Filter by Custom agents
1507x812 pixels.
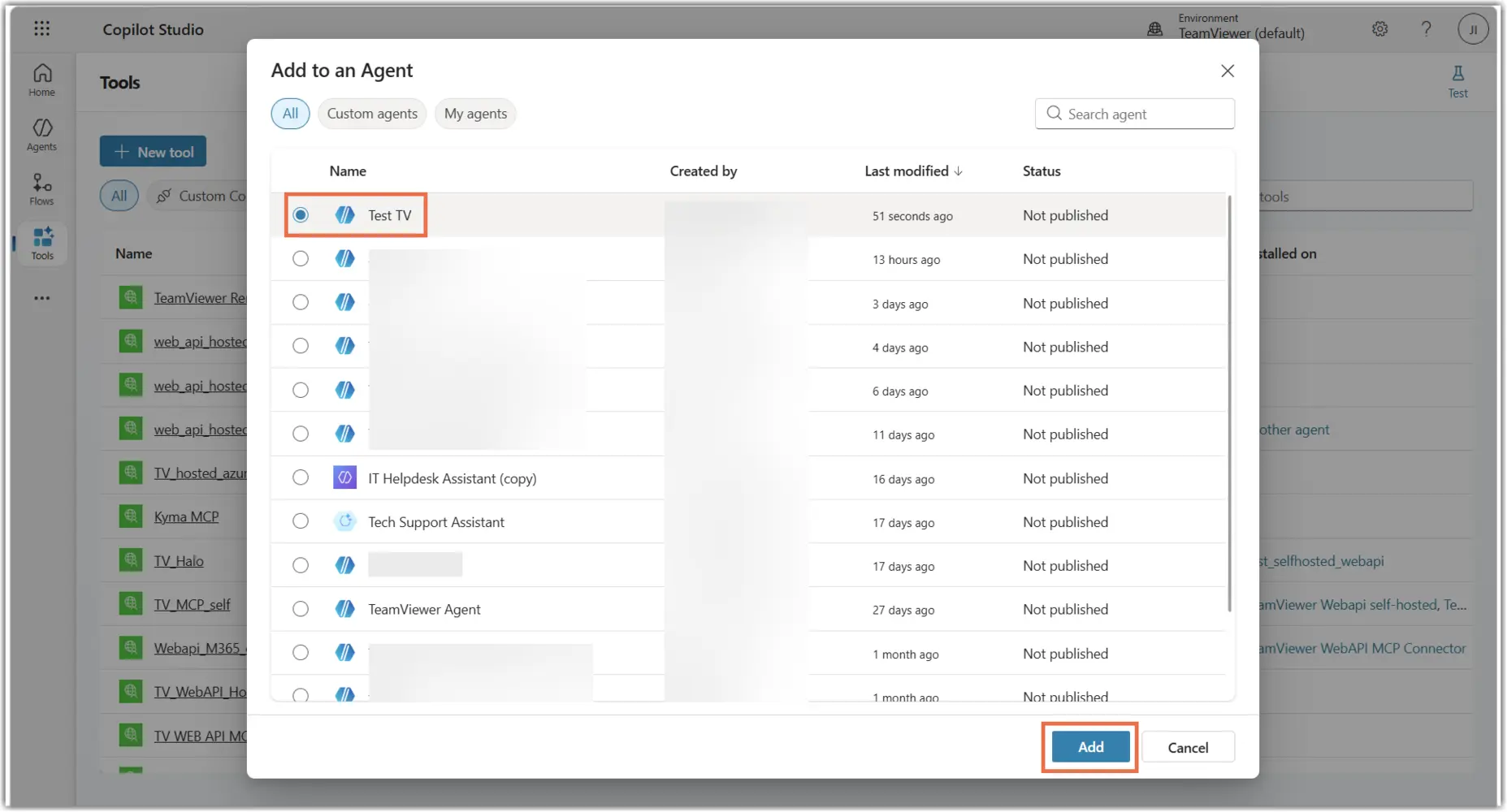pos(372,114)
